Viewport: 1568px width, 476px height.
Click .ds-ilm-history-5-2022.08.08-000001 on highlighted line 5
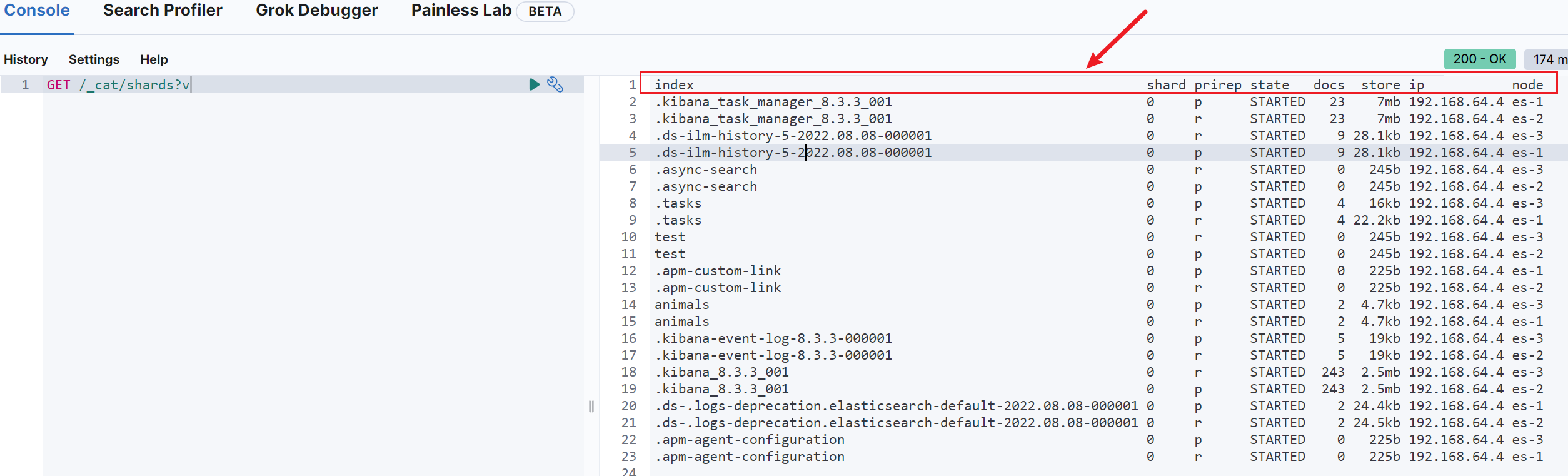[793, 153]
